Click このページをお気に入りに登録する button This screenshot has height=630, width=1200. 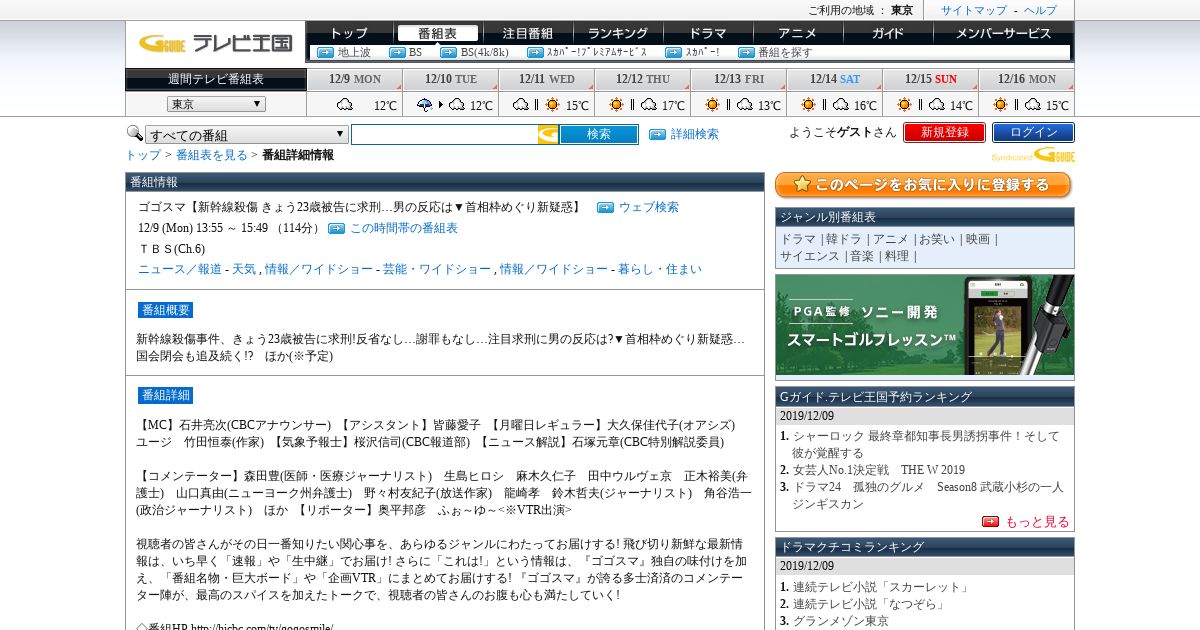click(923, 185)
